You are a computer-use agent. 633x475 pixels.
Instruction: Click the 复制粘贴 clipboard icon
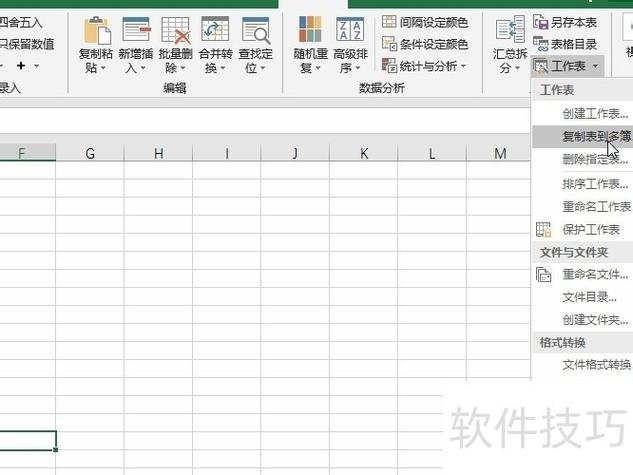click(x=96, y=30)
